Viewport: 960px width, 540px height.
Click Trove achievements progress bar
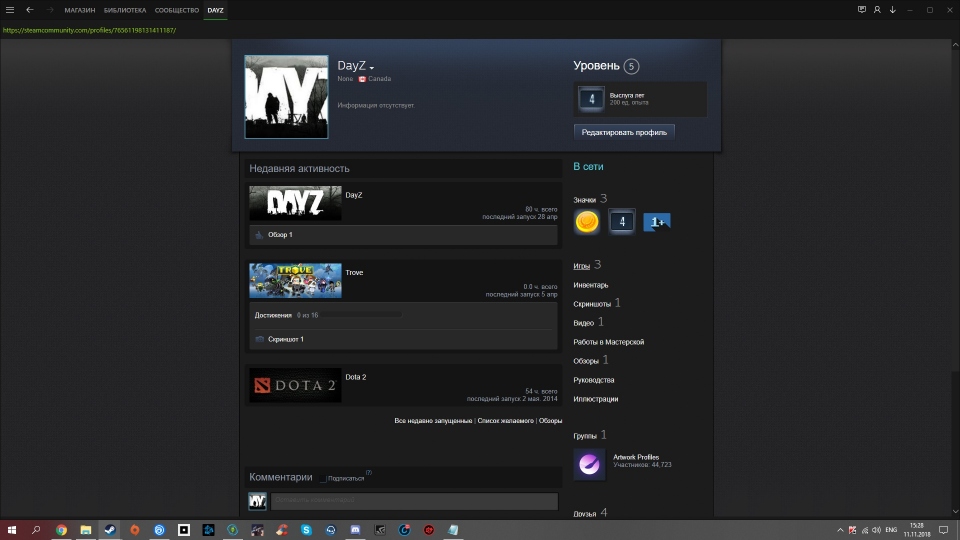click(362, 315)
